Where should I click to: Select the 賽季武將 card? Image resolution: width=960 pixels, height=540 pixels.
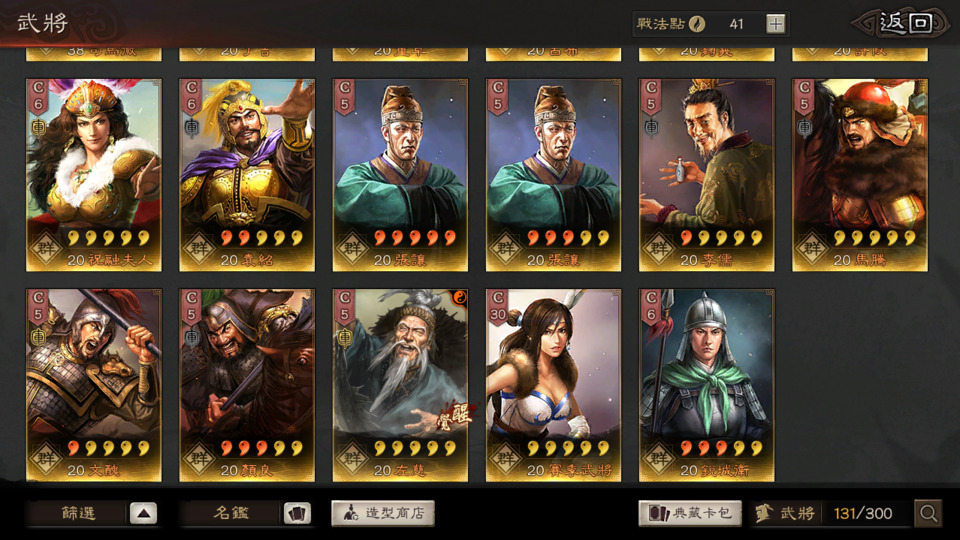553,385
